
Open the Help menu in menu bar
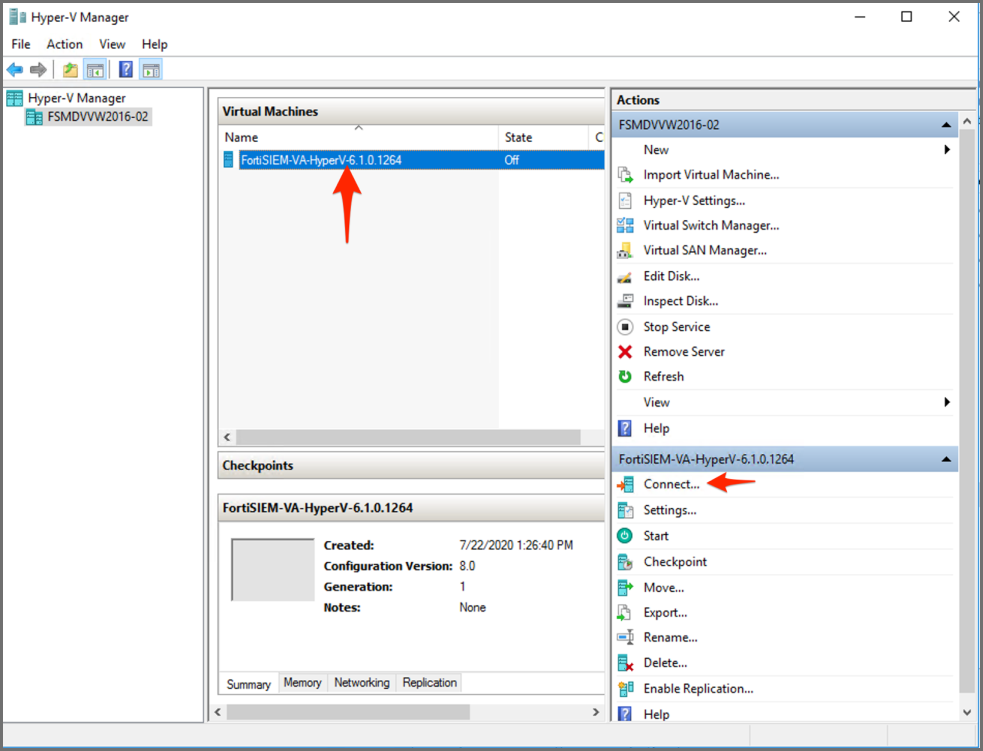coord(154,44)
